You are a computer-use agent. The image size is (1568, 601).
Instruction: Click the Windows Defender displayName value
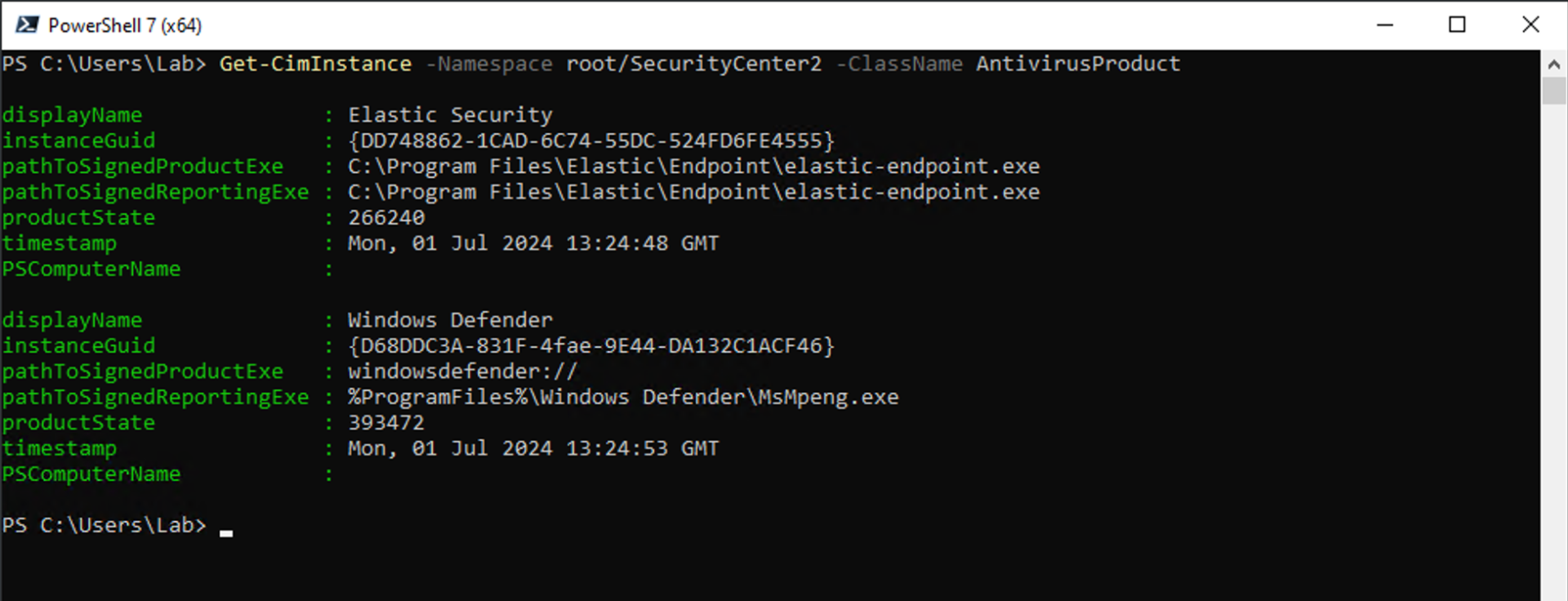point(450,320)
